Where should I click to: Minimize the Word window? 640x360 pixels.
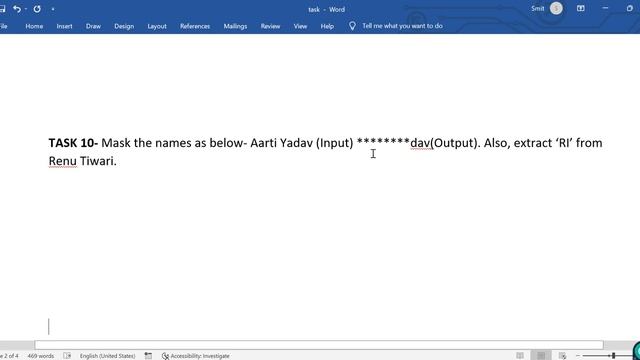[605, 8]
